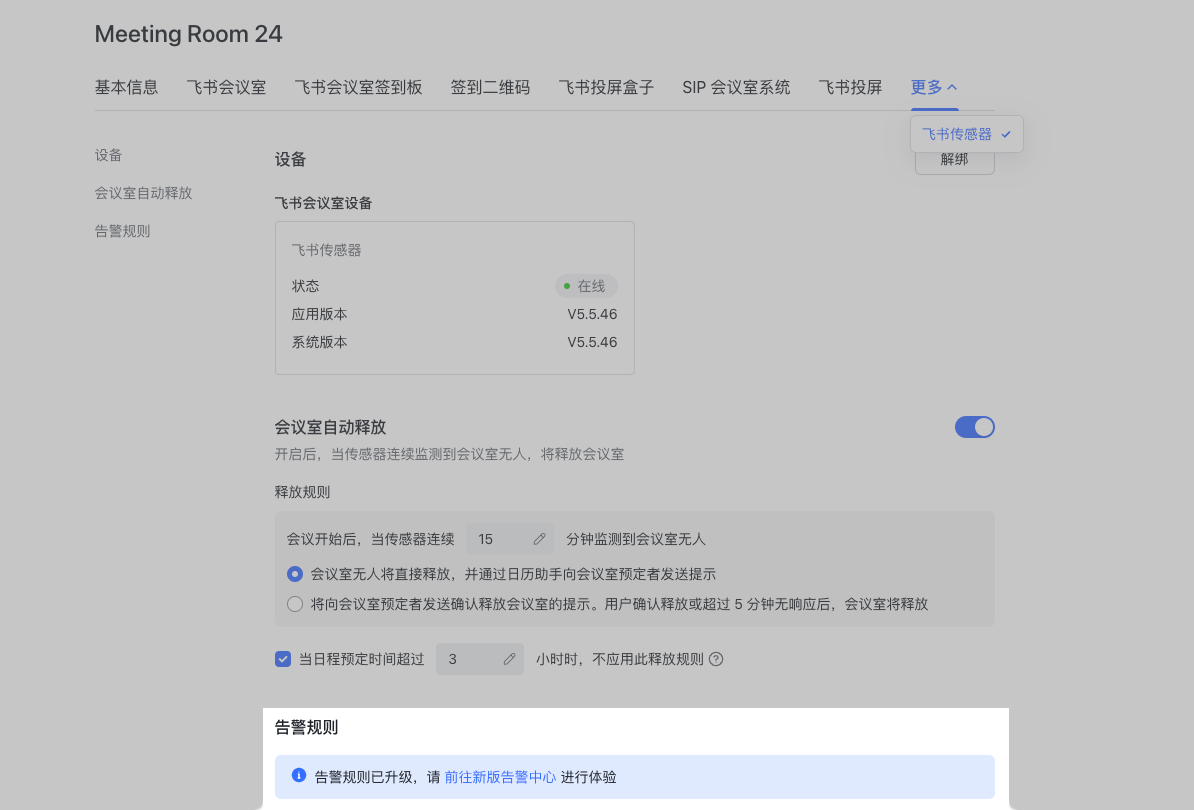
Task: Collapse the 更多 dropdown tab
Action: [934, 88]
